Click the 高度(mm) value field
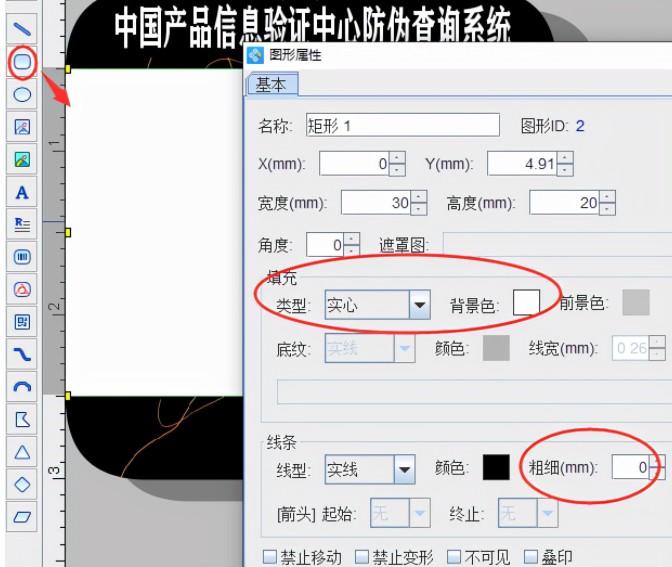The height and width of the screenshot is (567, 672). 564,202
